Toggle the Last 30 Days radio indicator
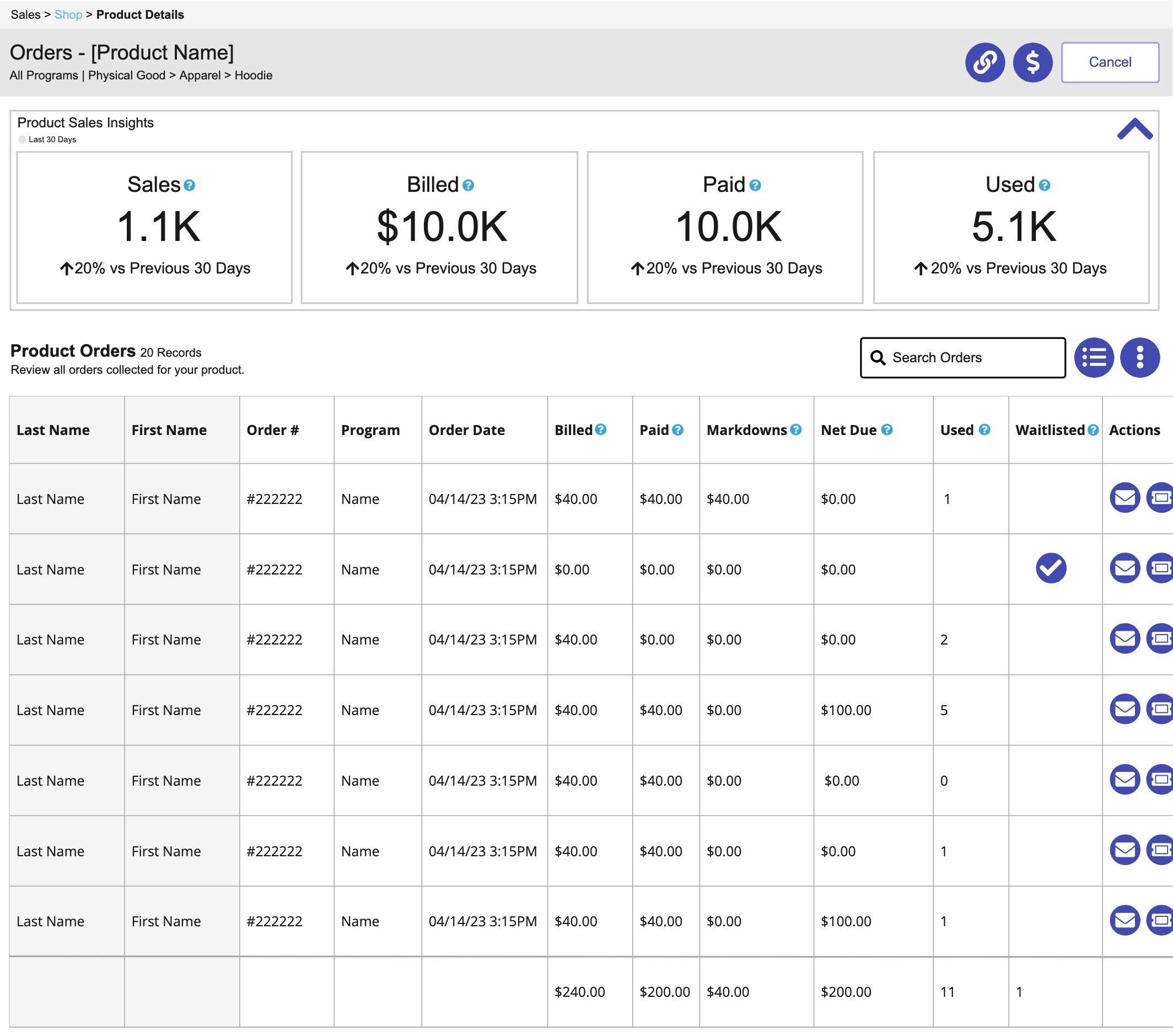Image resolution: width=1173 pixels, height=1036 pixels. (23, 139)
